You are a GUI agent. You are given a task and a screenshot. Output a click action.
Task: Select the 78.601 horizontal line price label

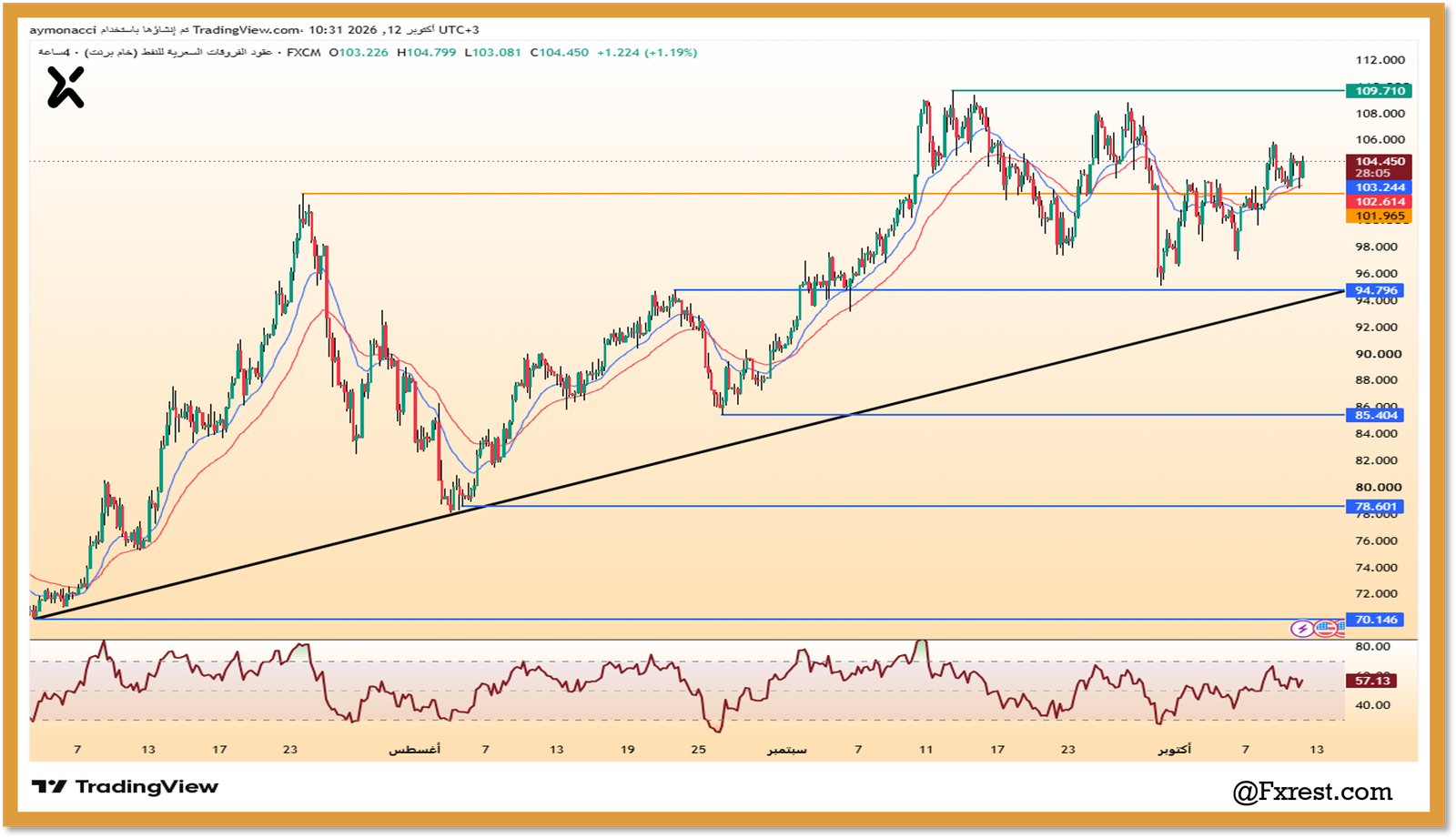[1375, 507]
